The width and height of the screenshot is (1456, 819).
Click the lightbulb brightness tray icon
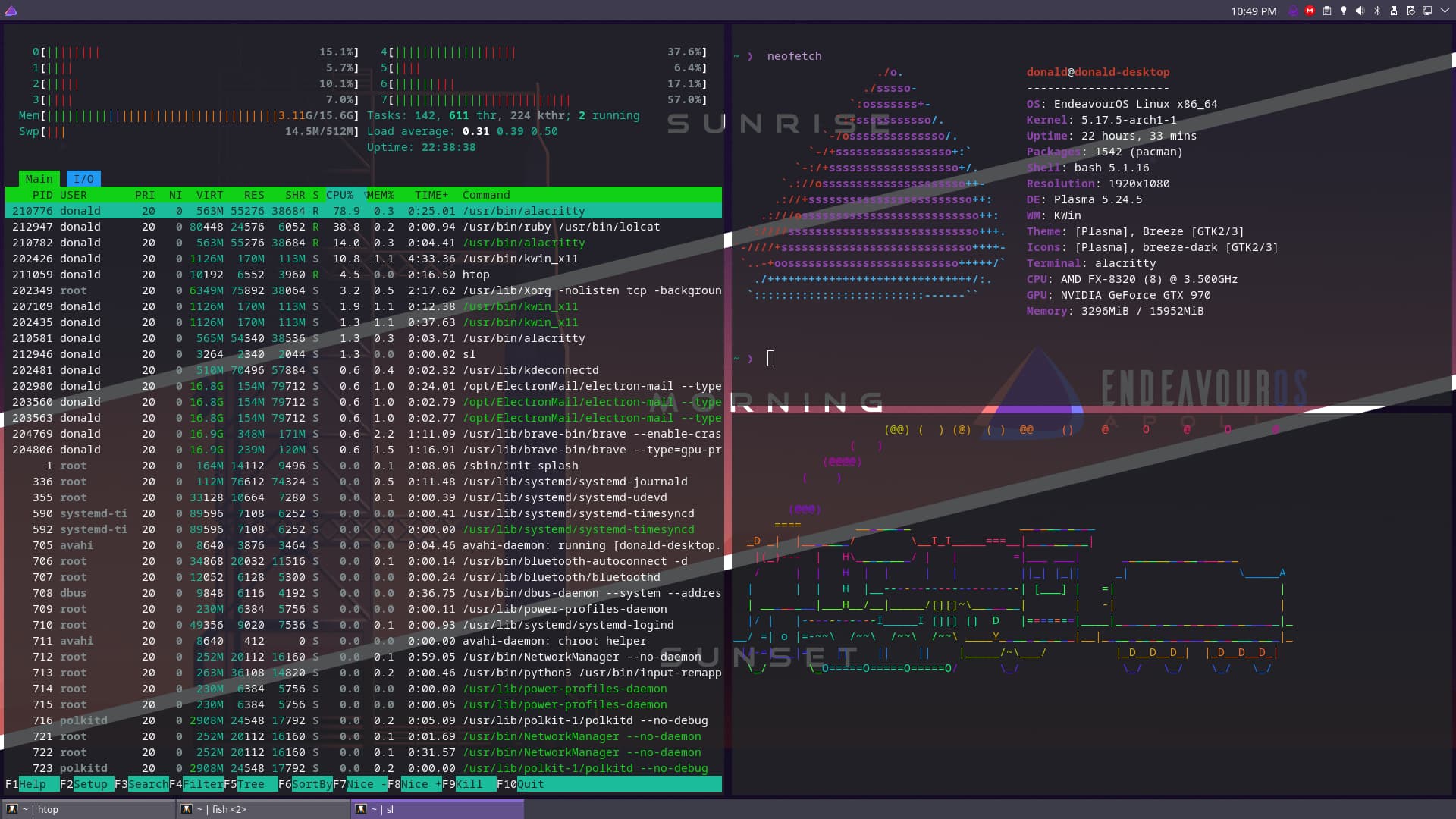(x=1343, y=11)
